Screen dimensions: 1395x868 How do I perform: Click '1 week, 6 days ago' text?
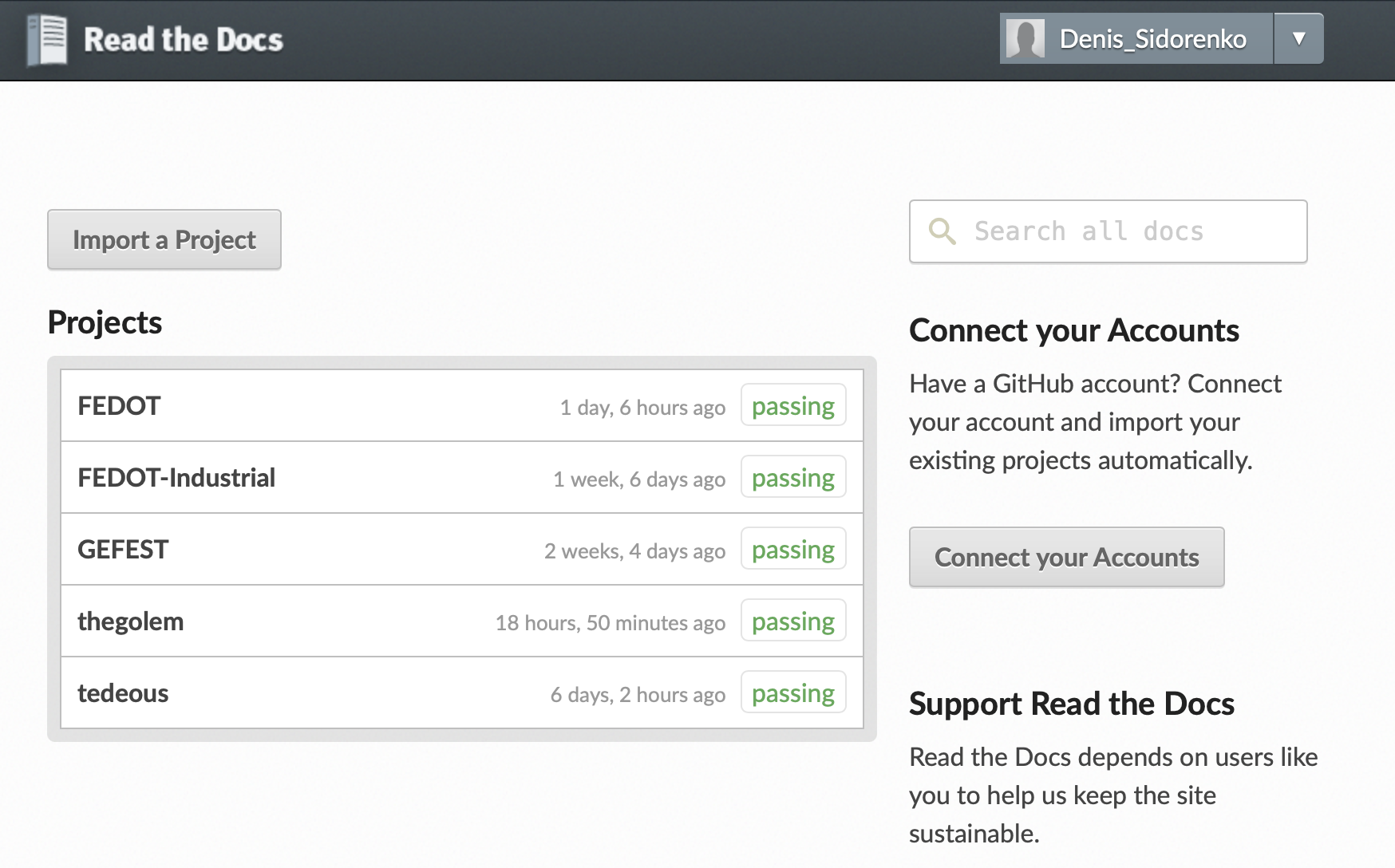pyautogui.click(x=639, y=479)
